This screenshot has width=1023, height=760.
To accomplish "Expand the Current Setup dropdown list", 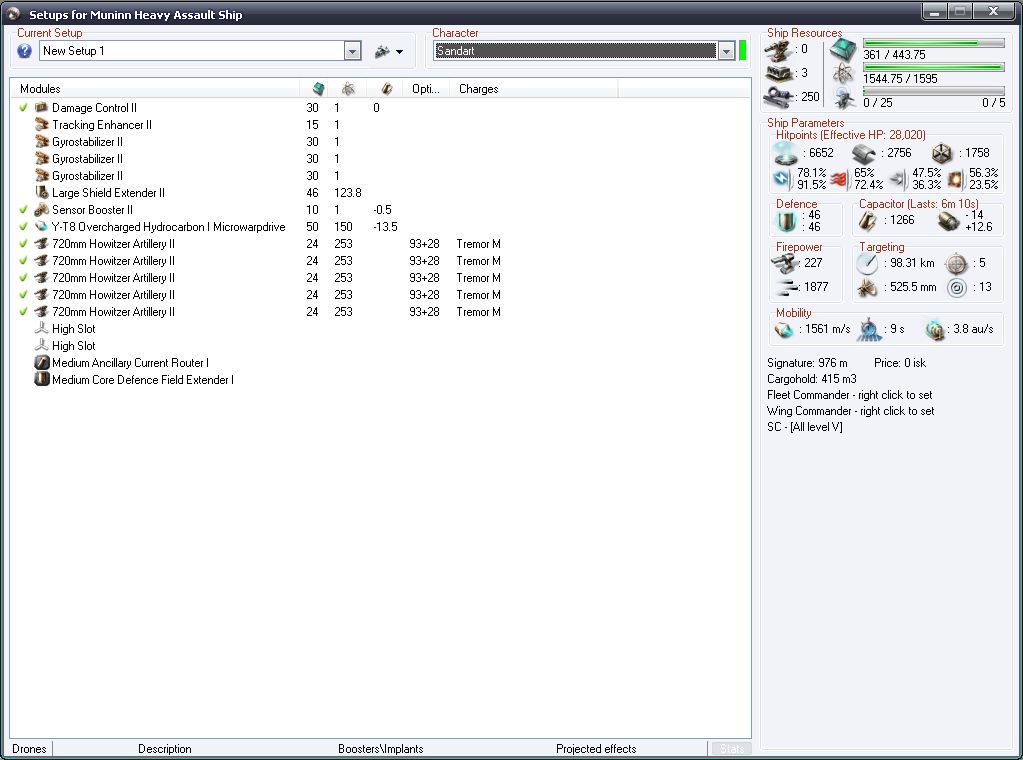I will click(352, 51).
